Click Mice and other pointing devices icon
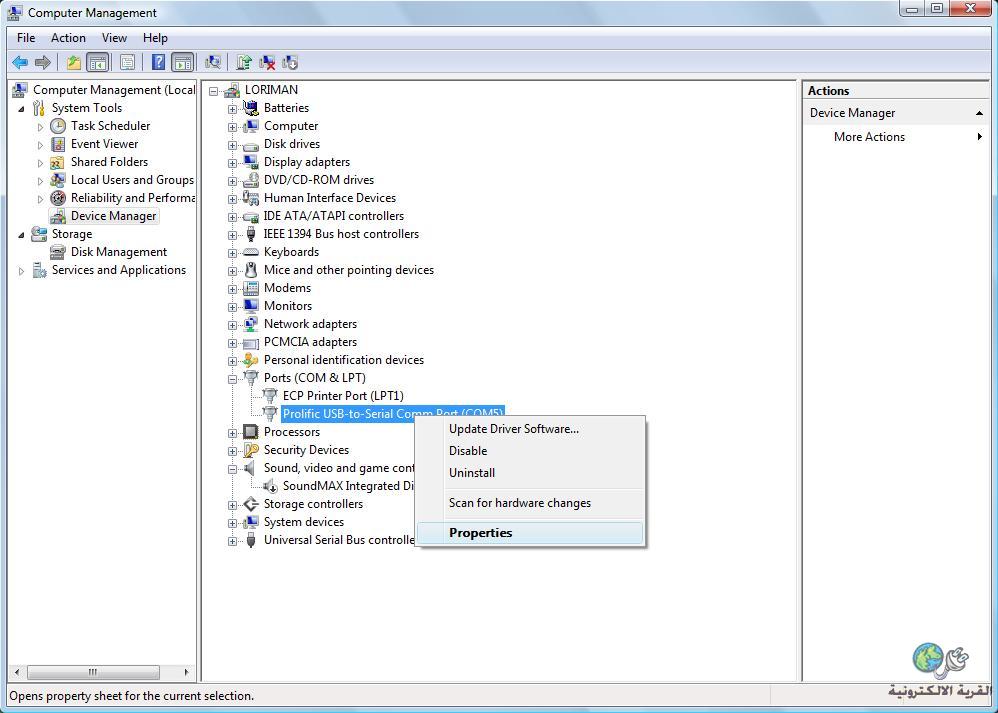The width and height of the screenshot is (998, 713). click(x=251, y=270)
